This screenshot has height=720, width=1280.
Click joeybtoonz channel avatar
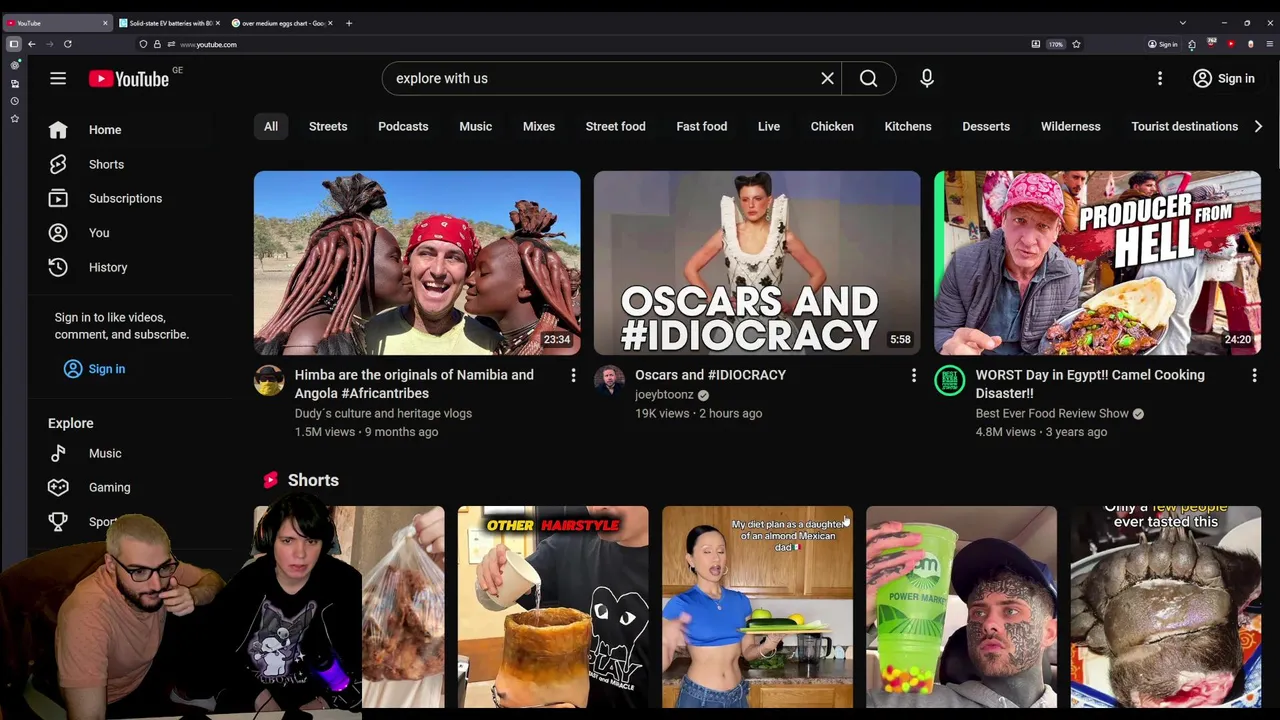pyautogui.click(x=609, y=380)
